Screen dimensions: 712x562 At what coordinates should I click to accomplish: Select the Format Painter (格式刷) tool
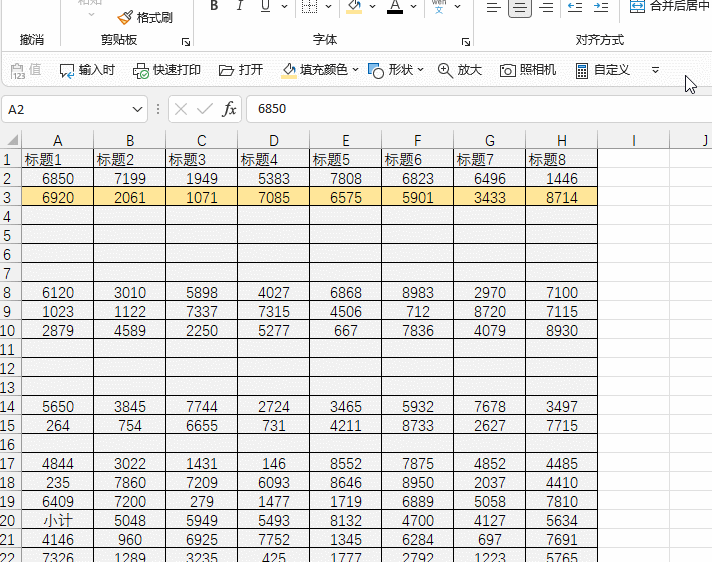pos(145,18)
